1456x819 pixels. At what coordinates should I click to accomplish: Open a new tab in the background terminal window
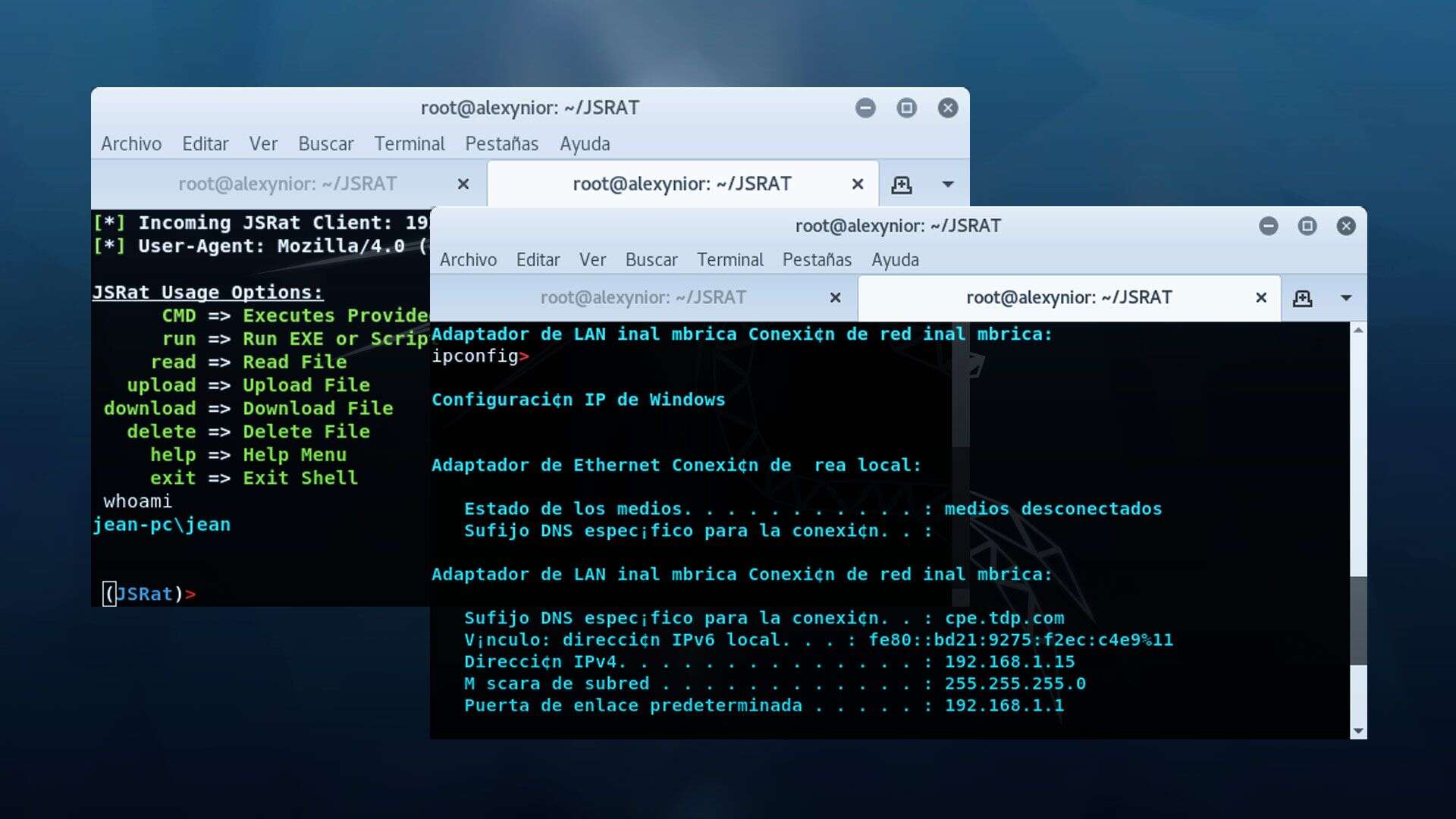(x=901, y=184)
